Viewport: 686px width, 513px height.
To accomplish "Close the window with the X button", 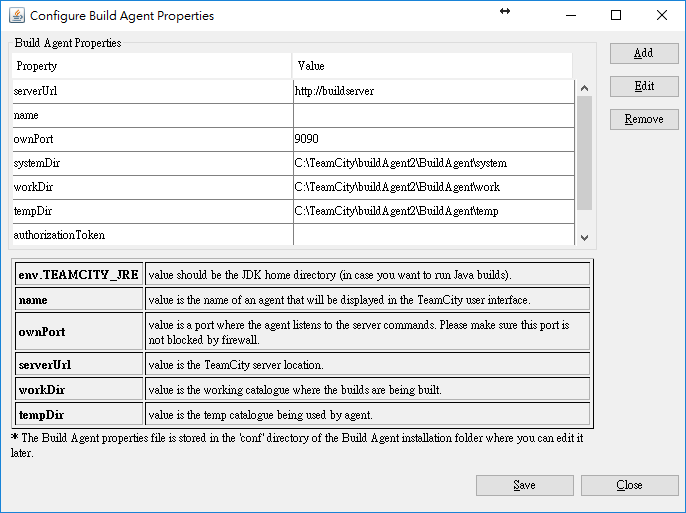I will tap(662, 15).
